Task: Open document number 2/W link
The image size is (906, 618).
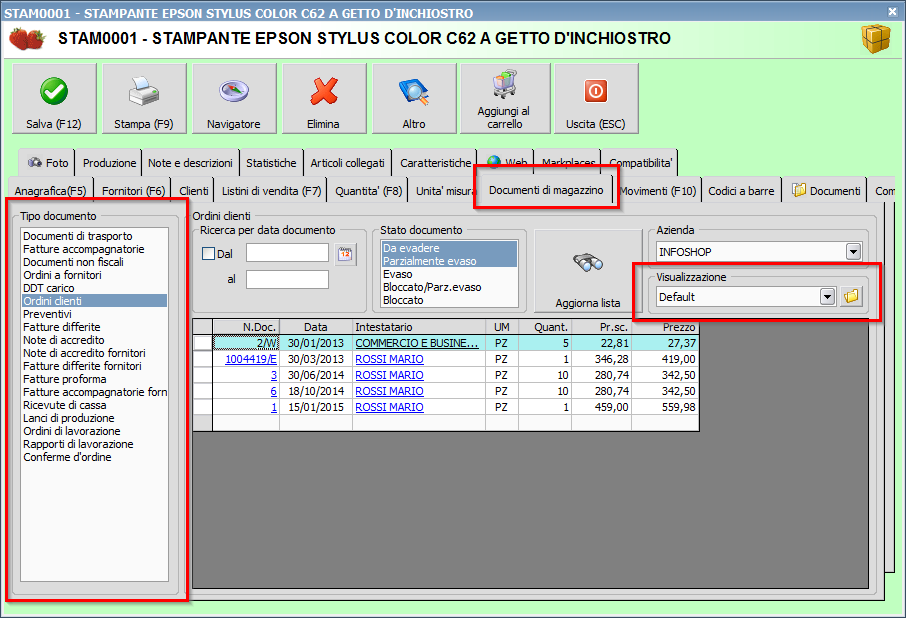Action: pos(267,343)
